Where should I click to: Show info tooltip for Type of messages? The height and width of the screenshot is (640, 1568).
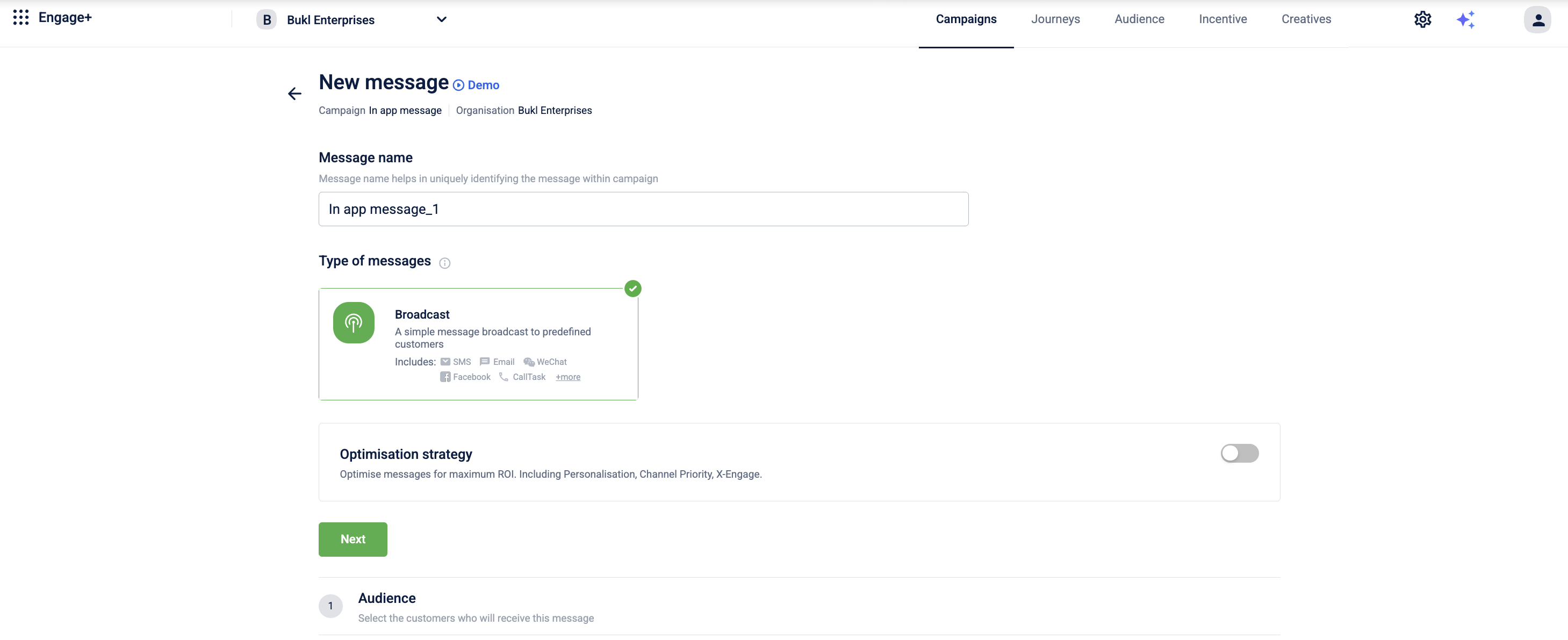[x=445, y=263]
